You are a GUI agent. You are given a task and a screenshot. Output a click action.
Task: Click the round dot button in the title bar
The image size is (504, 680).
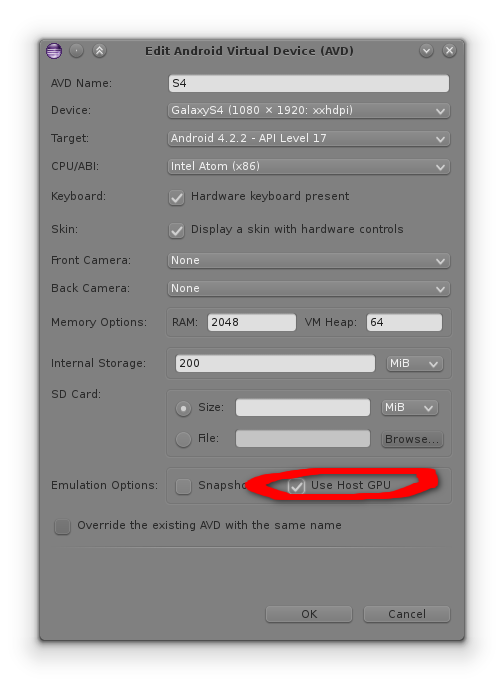77,51
